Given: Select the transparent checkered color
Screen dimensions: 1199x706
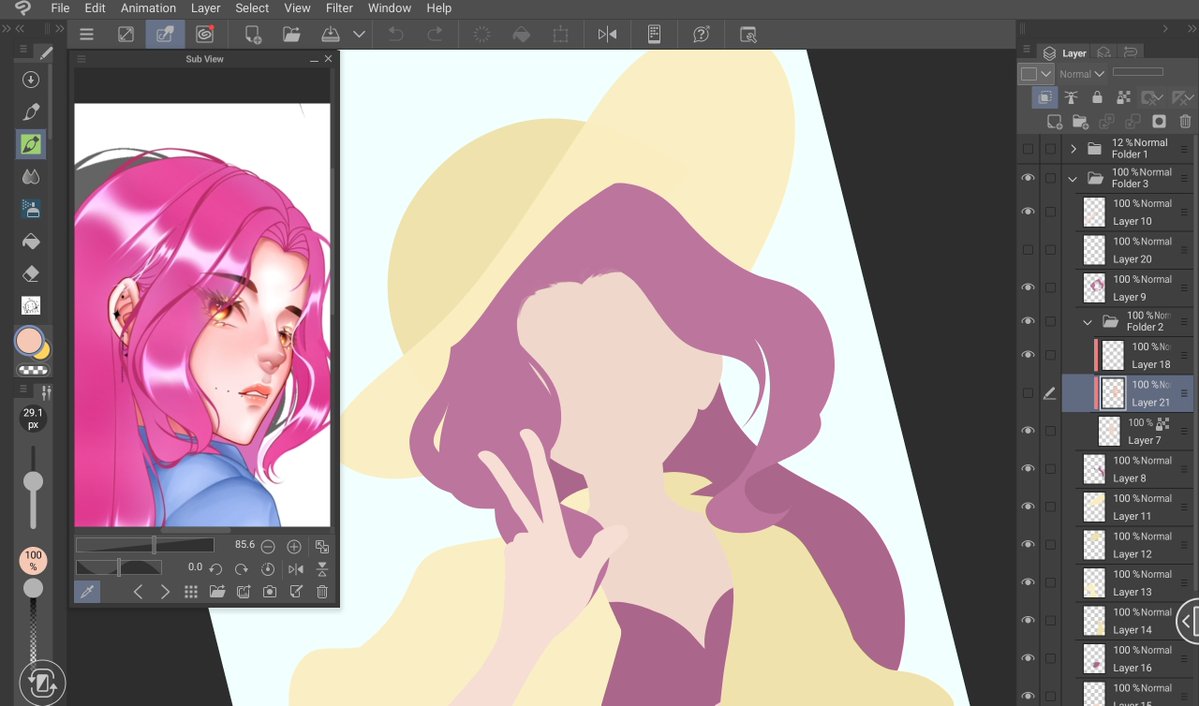Looking at the screenshot, I should click(33, 370).
